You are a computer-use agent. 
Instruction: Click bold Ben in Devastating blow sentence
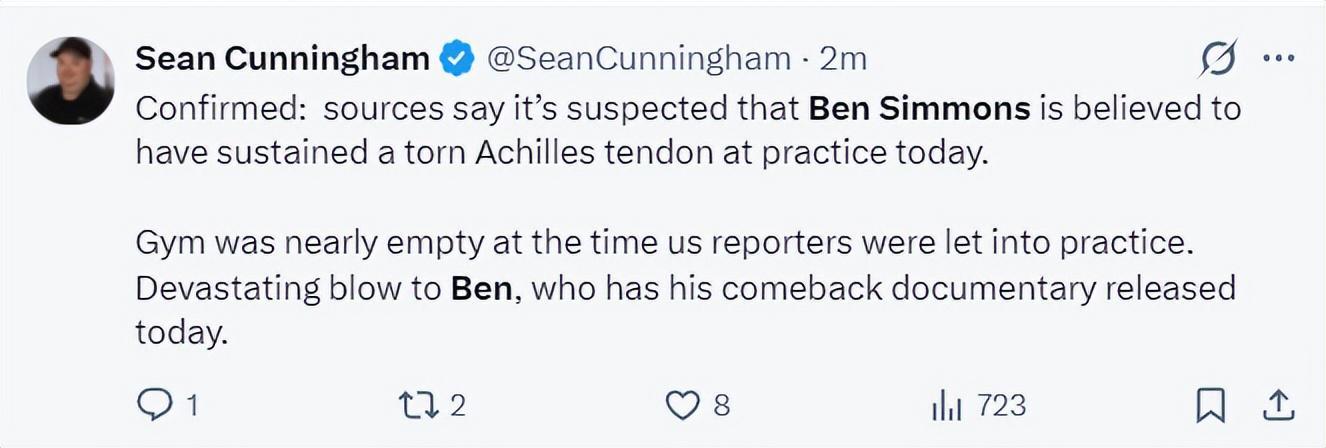[x=482, y=287]
